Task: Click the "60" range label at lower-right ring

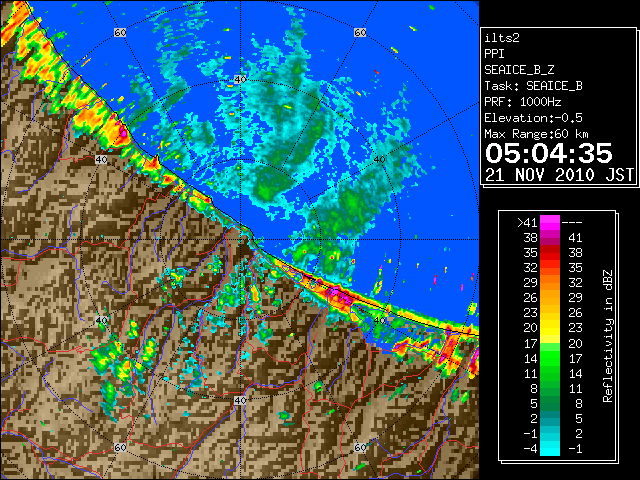Action: pyautogui.click(x=360, y=448)
